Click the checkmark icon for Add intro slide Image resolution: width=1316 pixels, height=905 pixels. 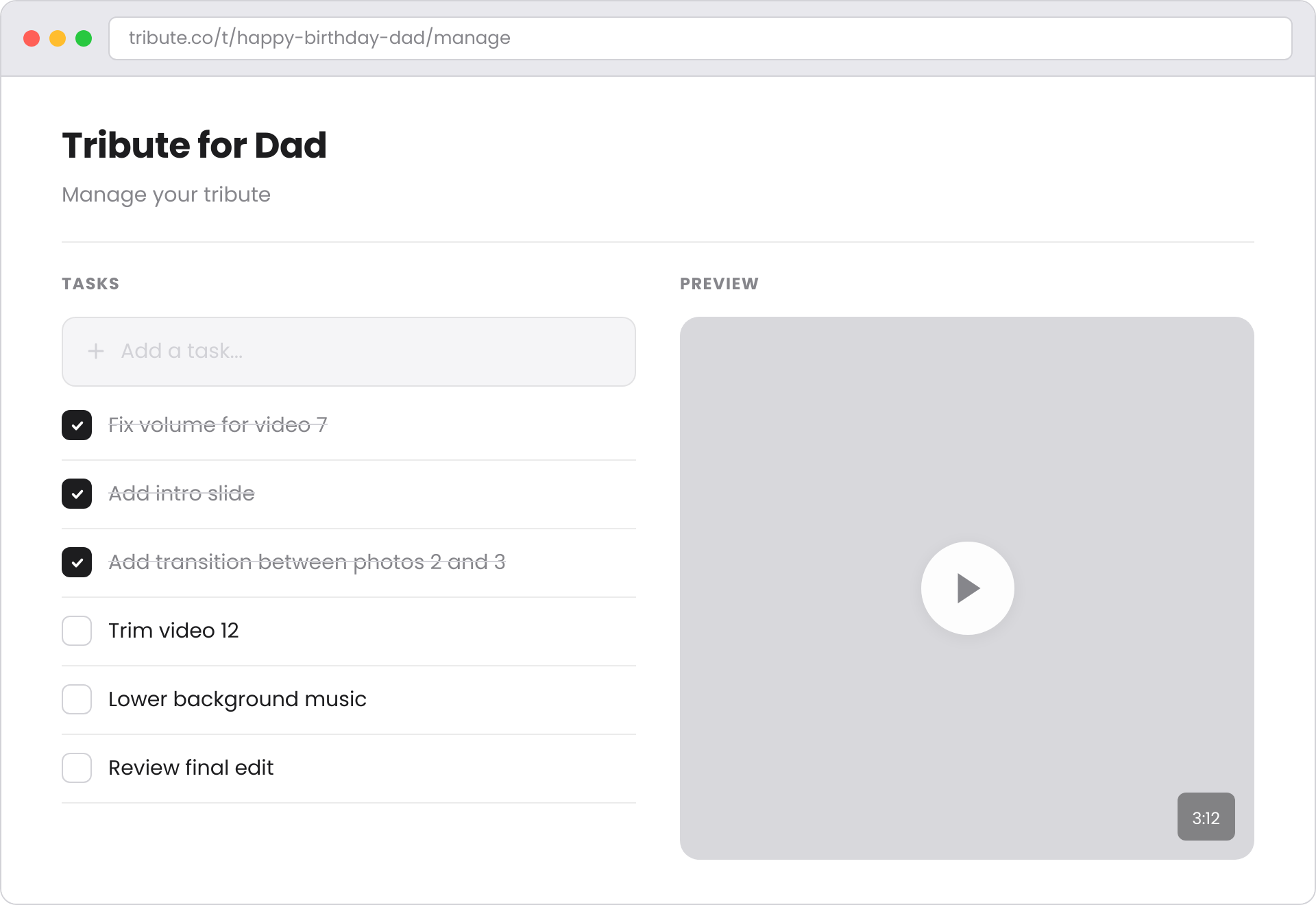click(x=77, y=494)
